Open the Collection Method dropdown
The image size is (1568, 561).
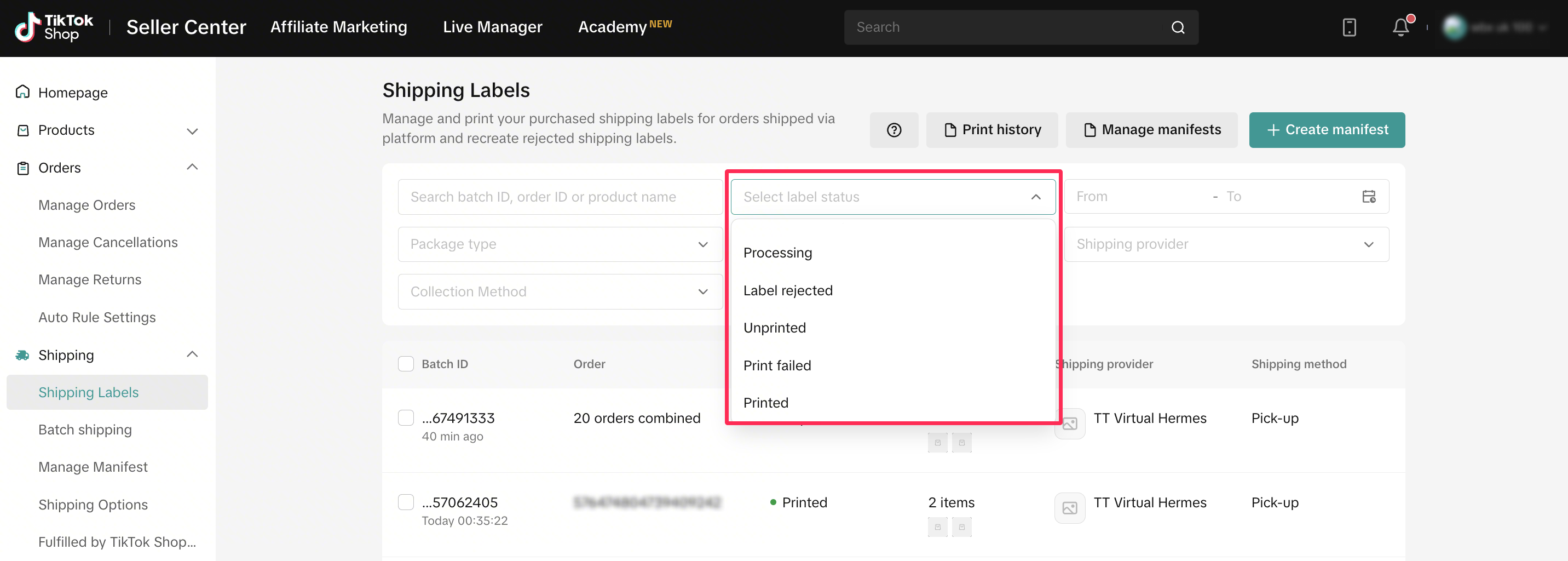point(560,292)
